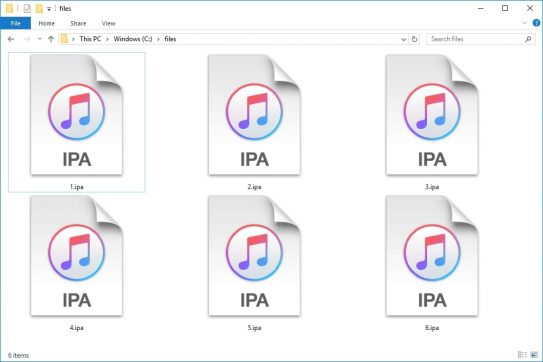
Task: Select the 4.ipa file icon
Action: [x=77, y=256]
